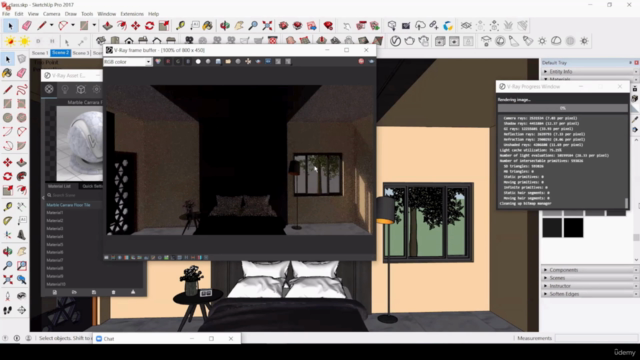Expand the Components tray panel

(590, 270)
